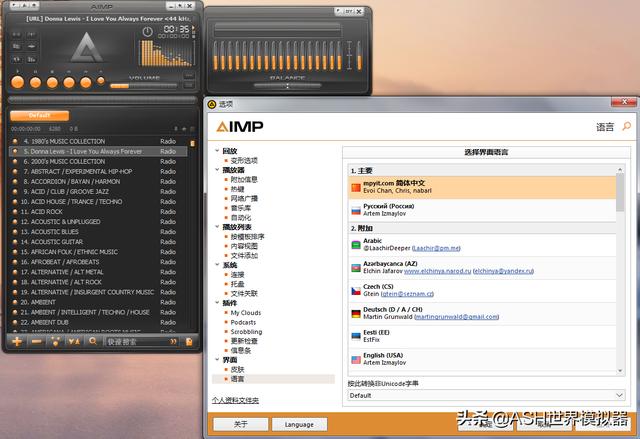Open the Podcasts plugin page
The image size is (640, 439).
[x=243, y=322]
